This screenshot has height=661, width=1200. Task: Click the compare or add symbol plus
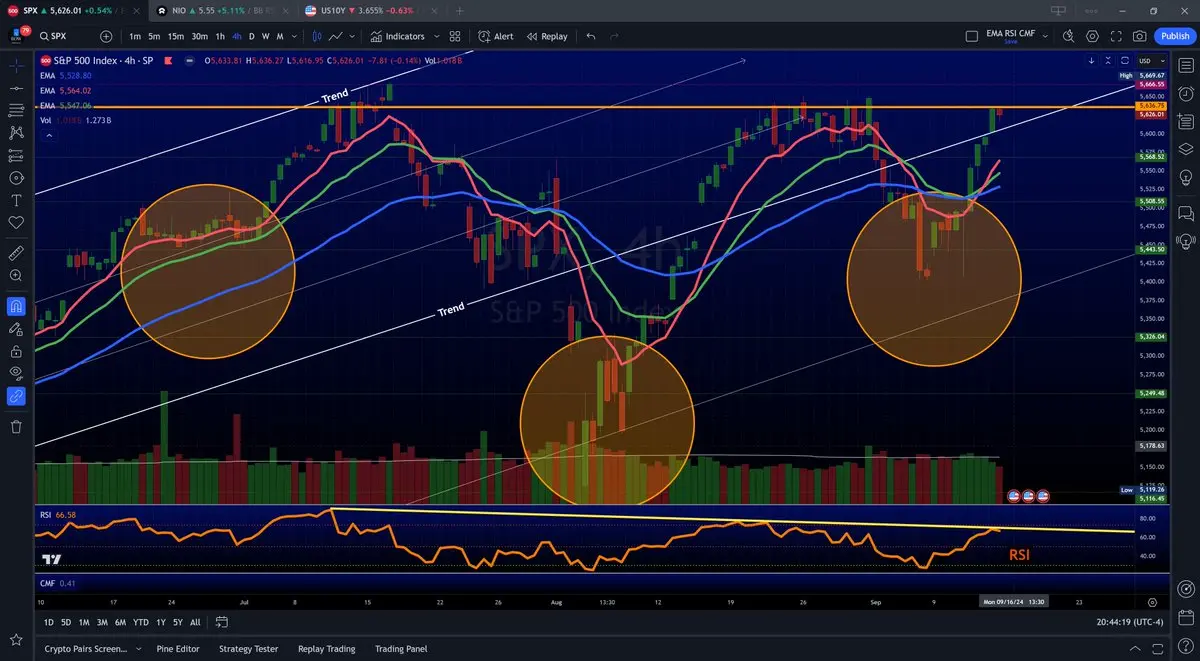tap(106, 36)
